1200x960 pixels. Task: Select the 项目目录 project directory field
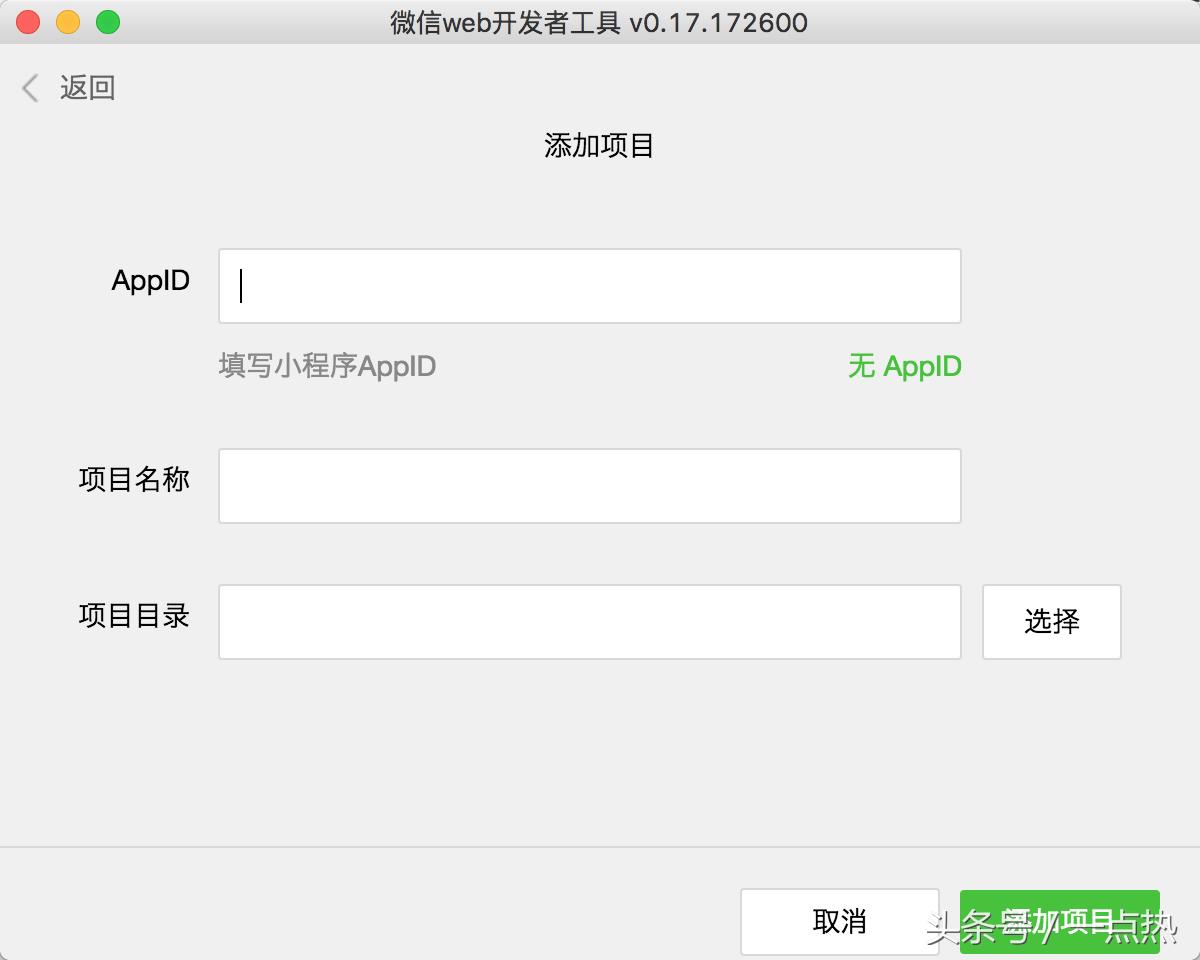pos(589,622)
